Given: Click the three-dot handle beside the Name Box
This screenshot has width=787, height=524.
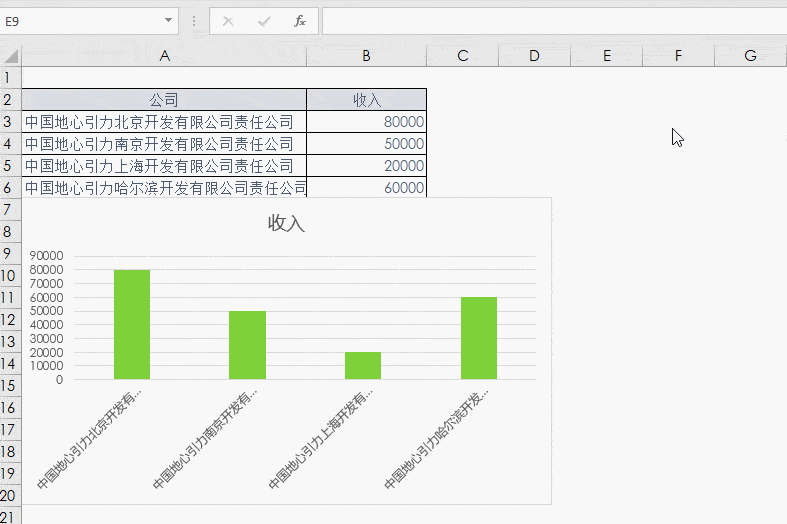Looking at the screenshot, I should pyautogui.click(x=193, y=21).
